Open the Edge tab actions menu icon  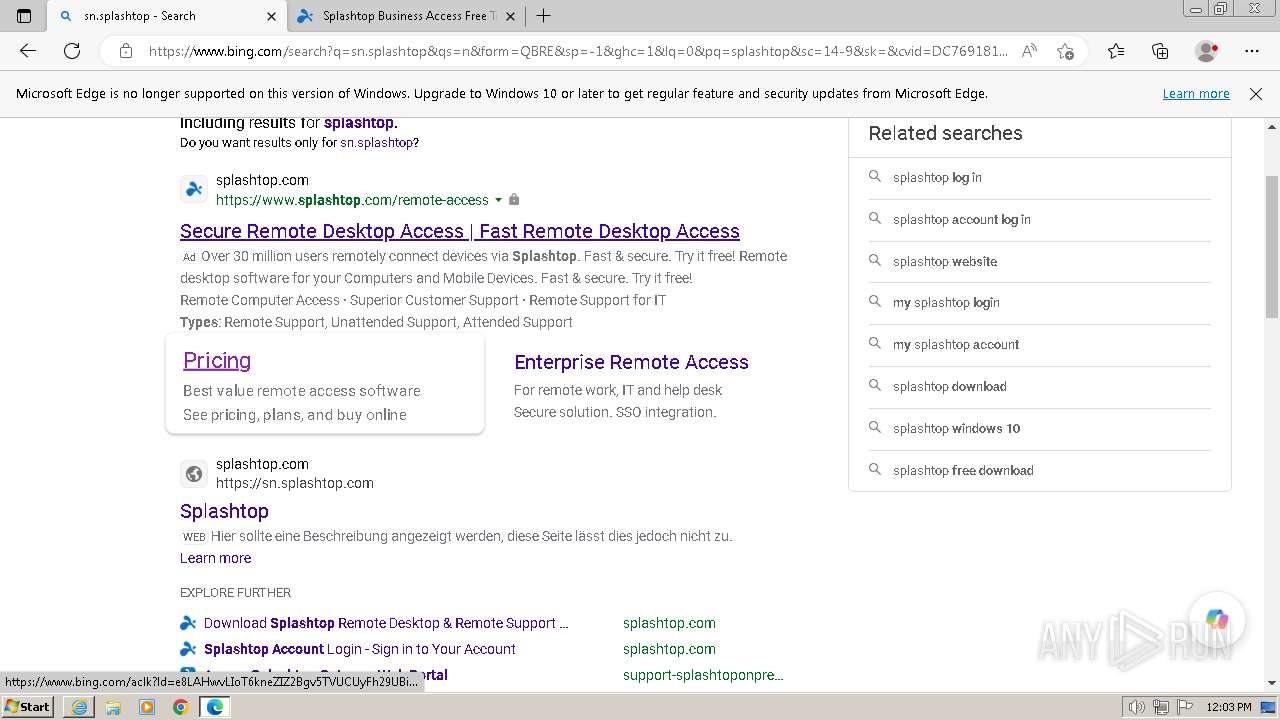tap(24, 16)
